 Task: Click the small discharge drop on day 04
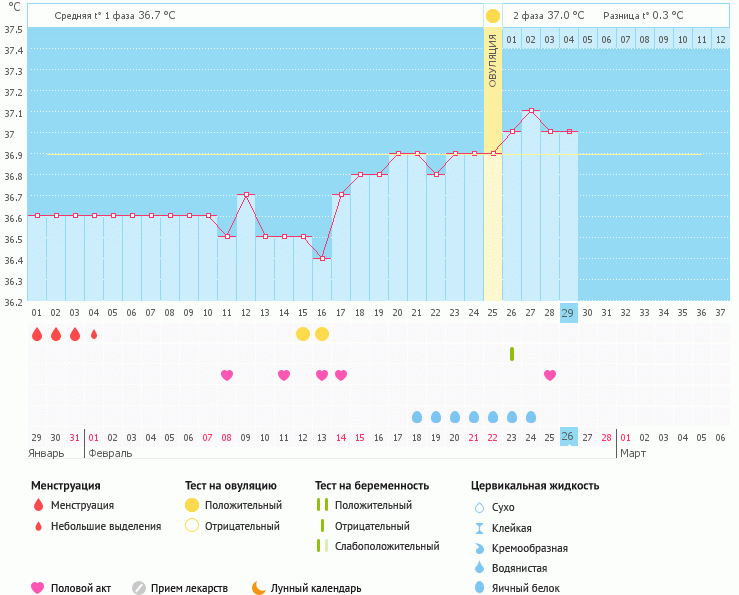[94, 334]
